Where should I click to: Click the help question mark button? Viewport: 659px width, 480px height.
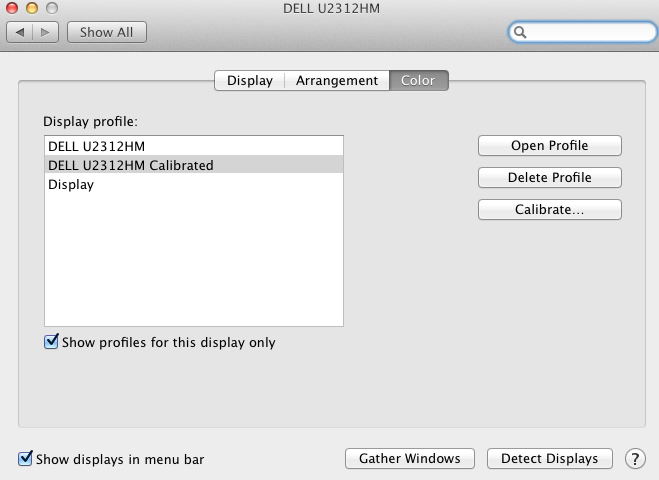pyautogui.click(x=635, y=459)
